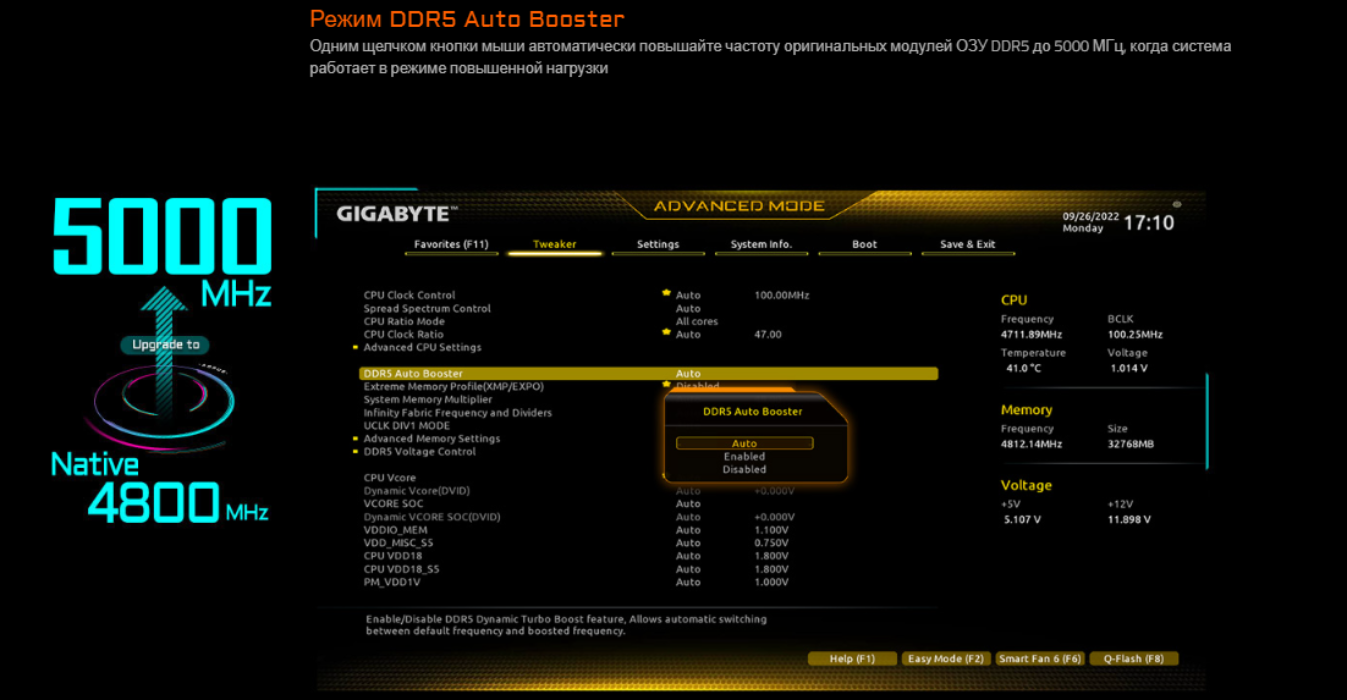Open the Favorites (F11) tab
The width and height of the screenshot is (1347, 700).
click(x=451, y=244)
